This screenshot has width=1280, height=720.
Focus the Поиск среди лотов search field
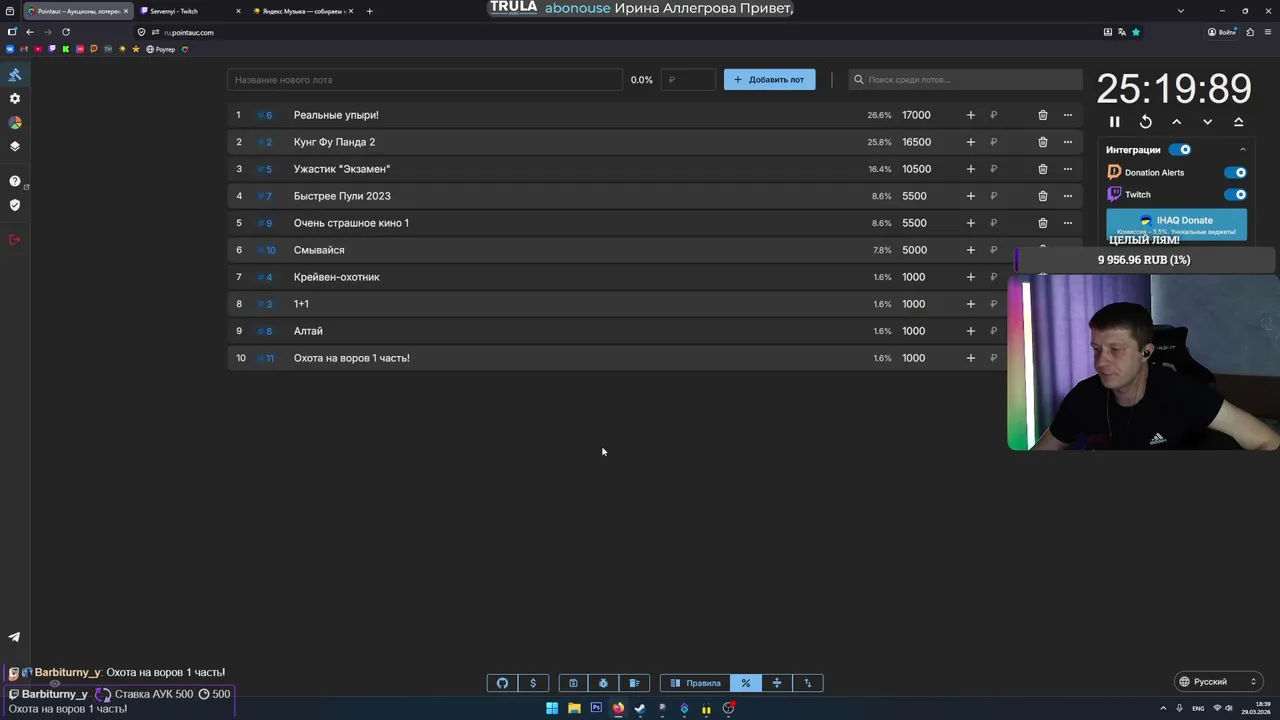pyautogui.click(x=965, y=80)
